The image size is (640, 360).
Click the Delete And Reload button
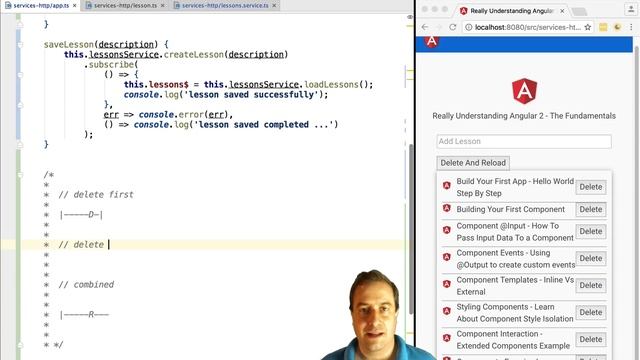coord(473,163)
